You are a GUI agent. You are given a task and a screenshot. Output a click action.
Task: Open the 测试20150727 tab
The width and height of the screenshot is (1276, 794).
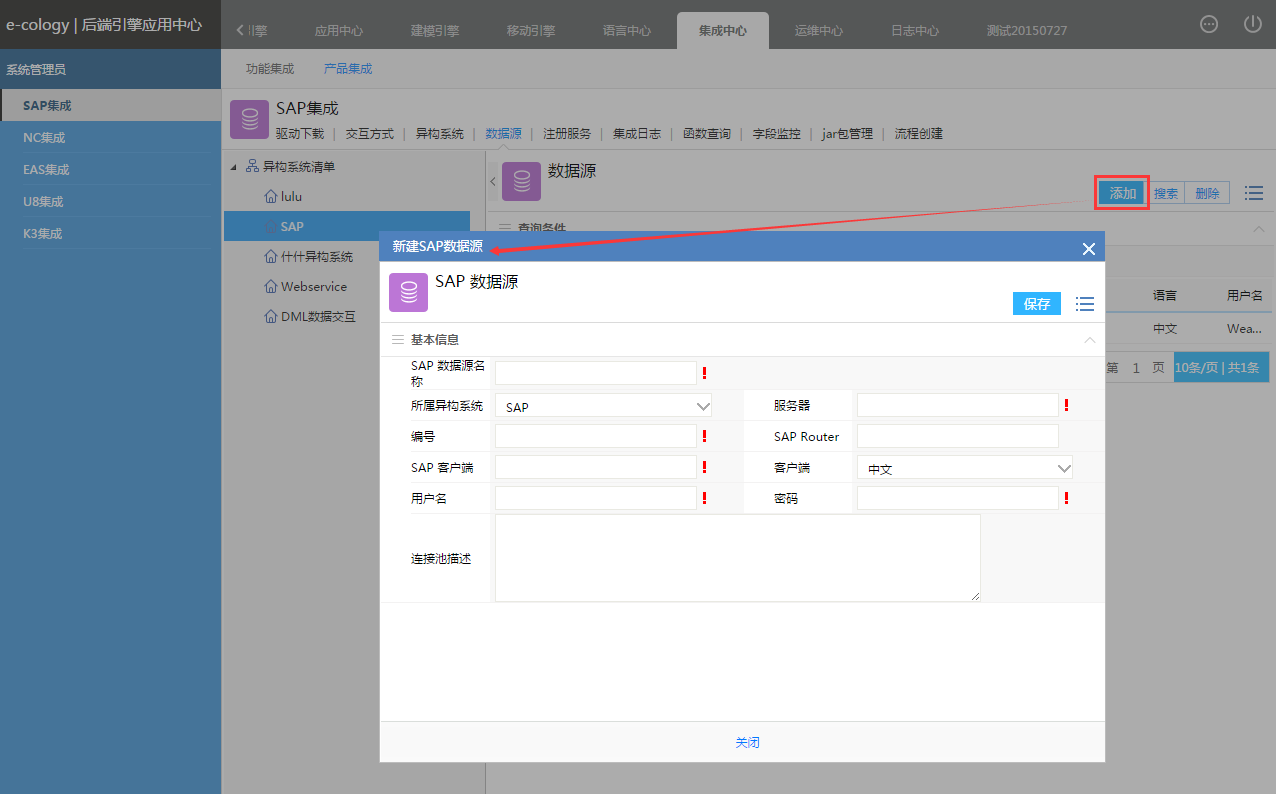(x=1027, y=31)
